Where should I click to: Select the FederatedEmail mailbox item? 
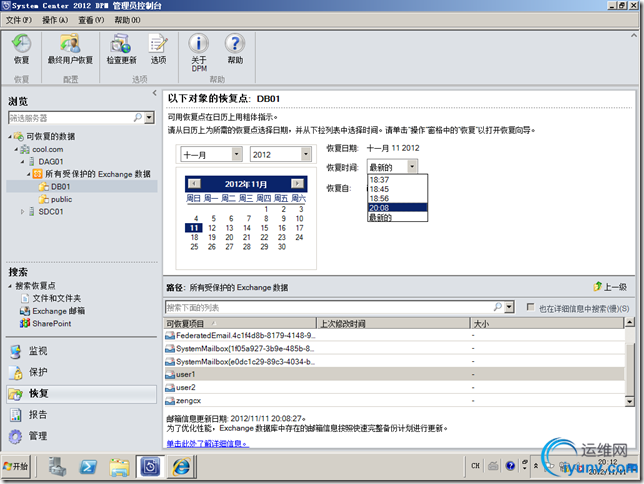(394, 335)
